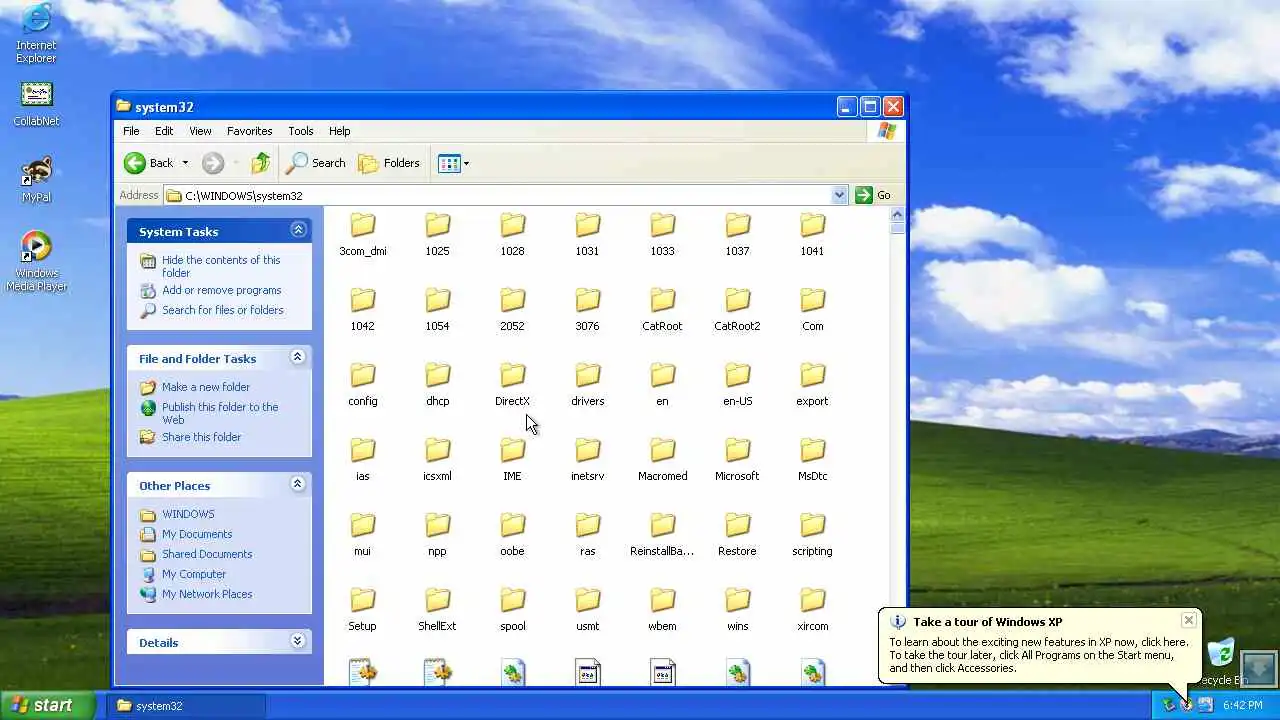
Task: Select the IME folder
Action: click(x=512, y=460)
